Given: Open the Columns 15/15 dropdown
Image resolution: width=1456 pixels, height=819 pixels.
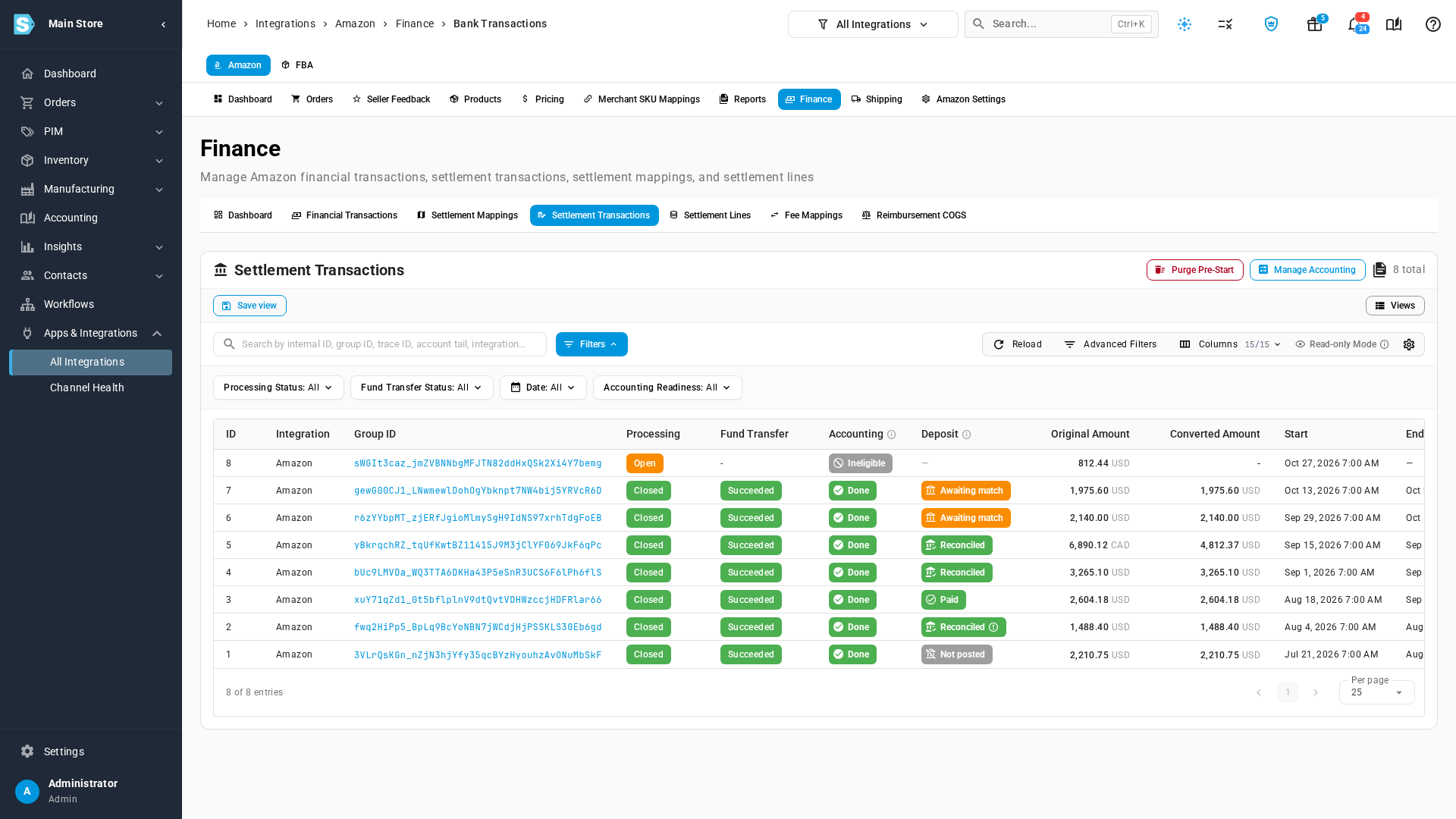Looking at the screenshot, I should pyautogui.click(x=1230, y=344).
